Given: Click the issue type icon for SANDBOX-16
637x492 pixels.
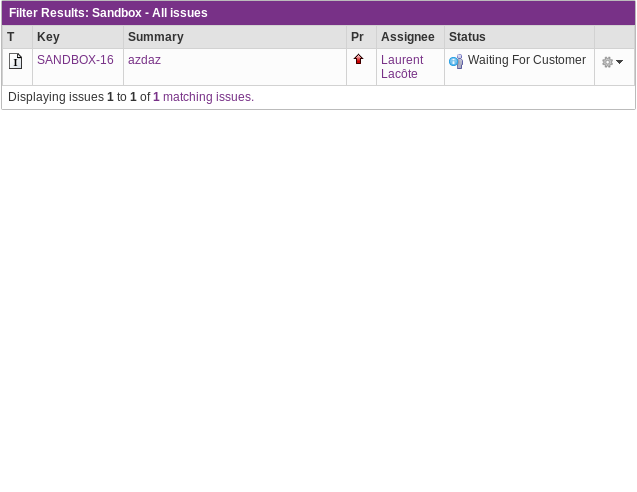Looking at the screenshot, I should coord(16,61).
